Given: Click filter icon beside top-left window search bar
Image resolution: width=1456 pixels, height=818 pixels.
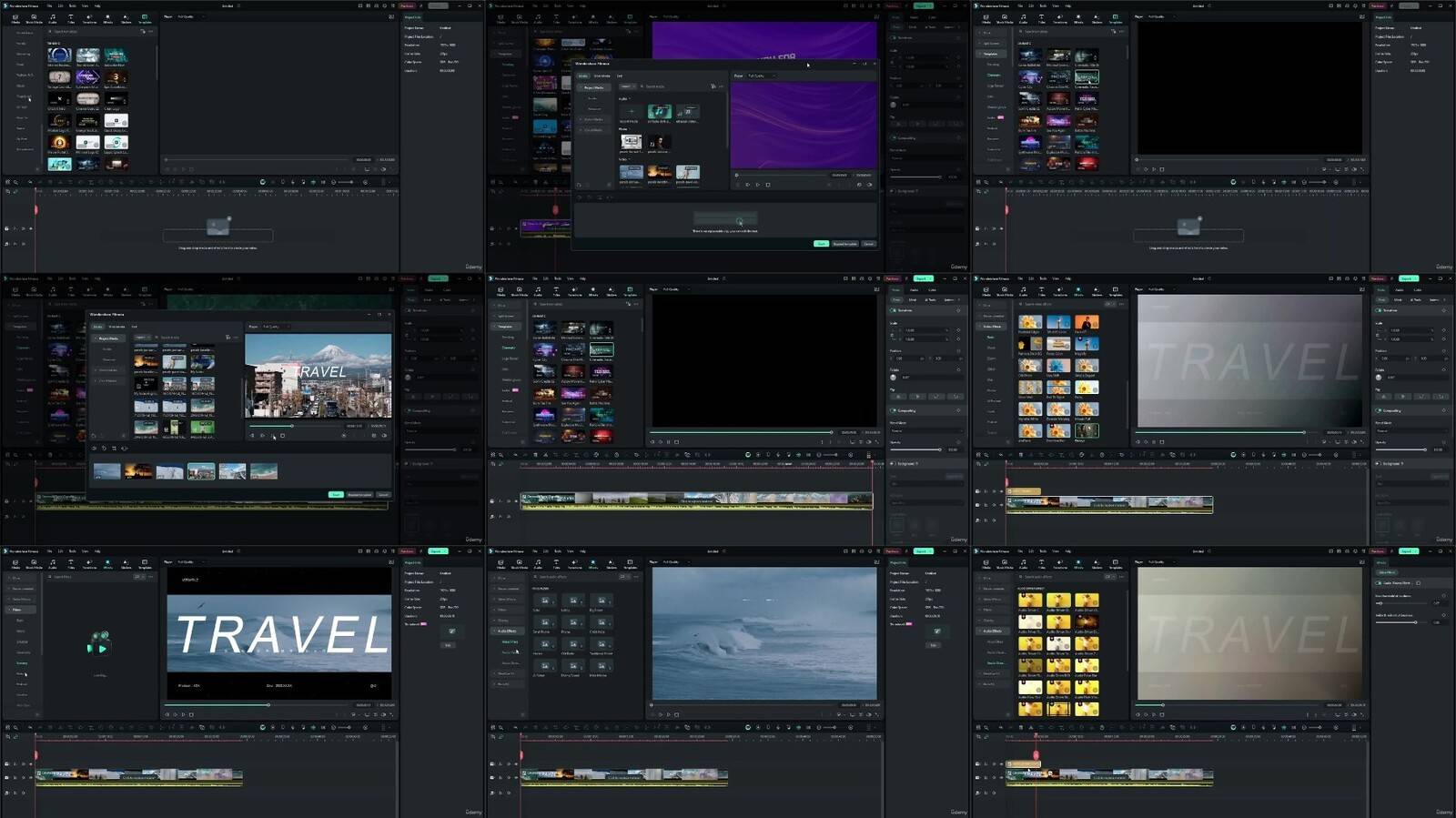Looking at the screenshot, I should tap(141, 32).
